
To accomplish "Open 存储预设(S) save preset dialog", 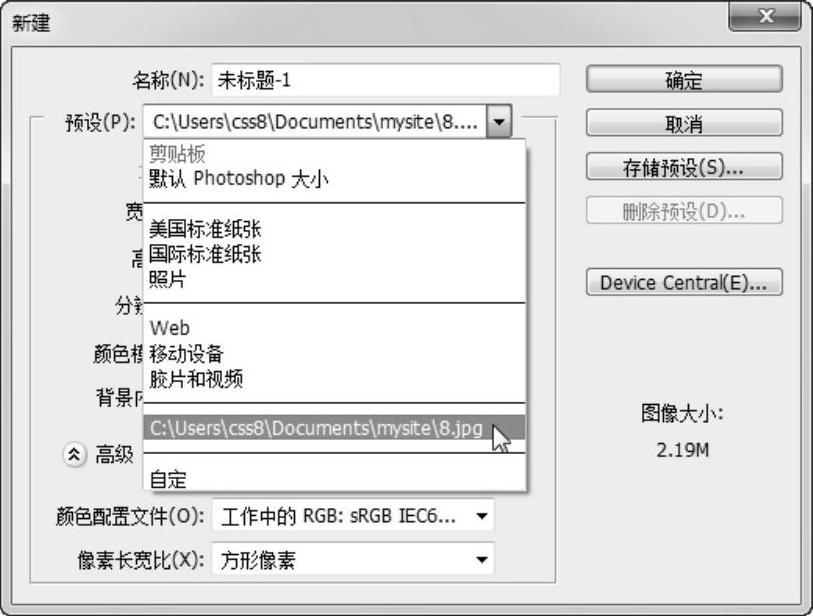I will click(x=684, y=167).
